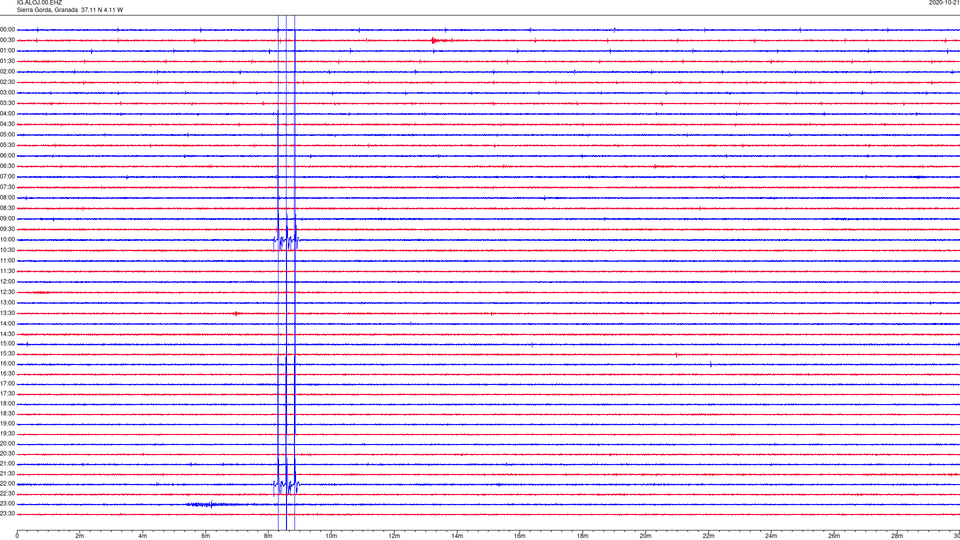Click the calibration pulse on the 10:00 trace

[x=286, y=240]
